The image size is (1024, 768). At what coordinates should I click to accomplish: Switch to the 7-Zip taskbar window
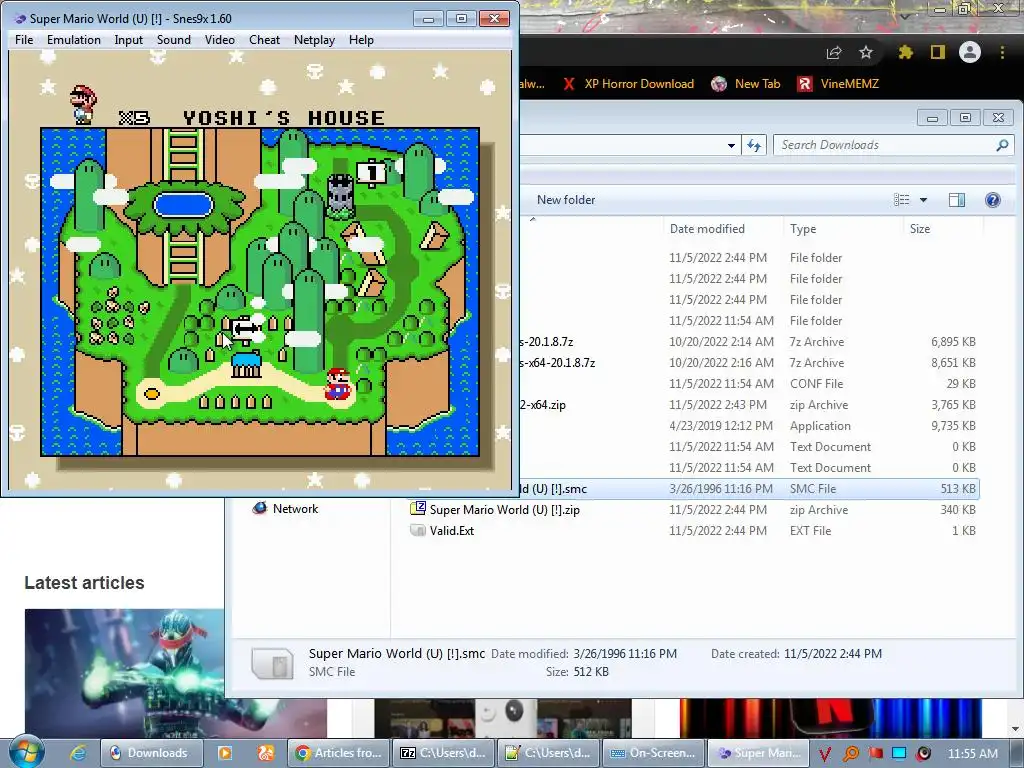click(x=443, y=753)
